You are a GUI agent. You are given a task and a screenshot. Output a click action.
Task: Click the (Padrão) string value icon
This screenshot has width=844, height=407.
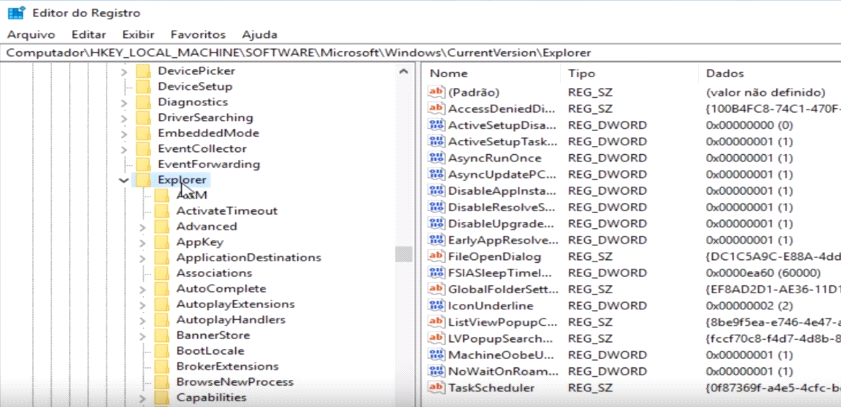pyautogui.click(x=436, y=92)
